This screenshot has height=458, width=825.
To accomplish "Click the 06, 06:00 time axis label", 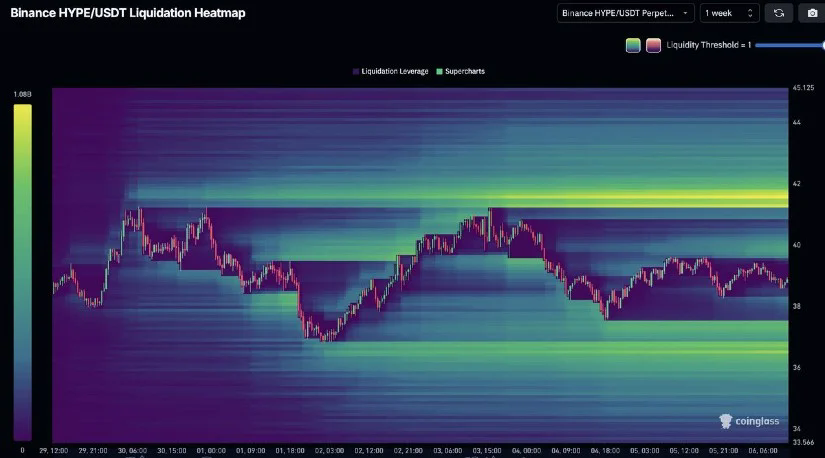I will [x=763, y=451].
